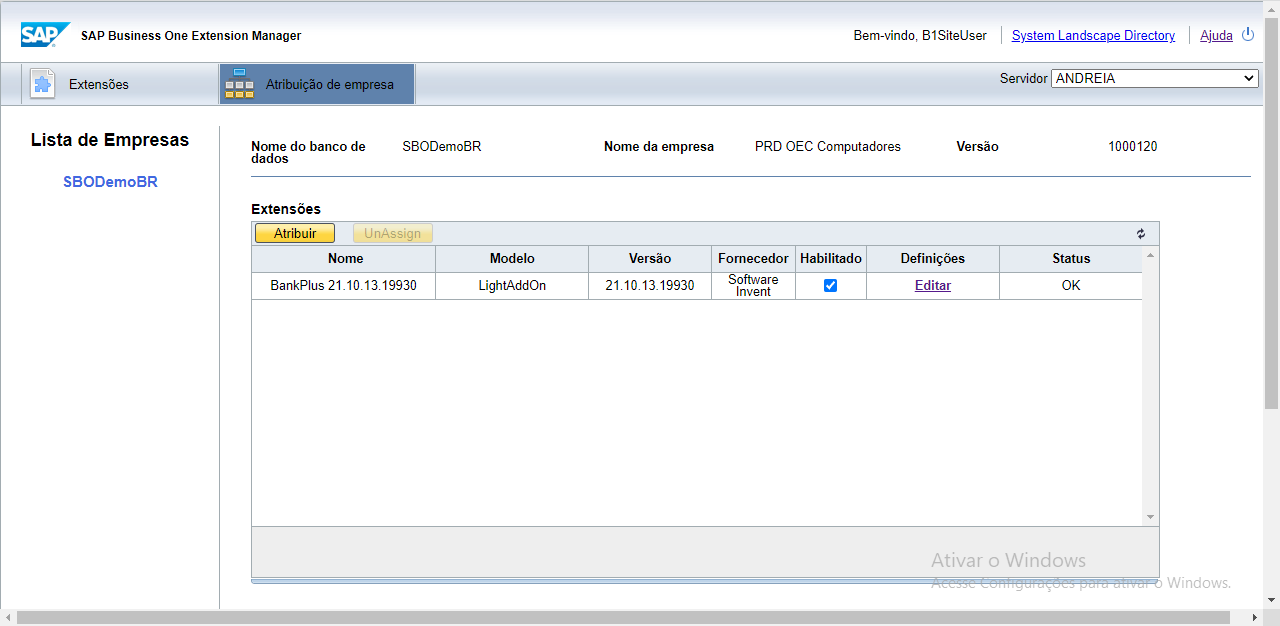Click the LightAddOn model cell
Image resolution: width=1280 pixels, height=626 pixels.
[x=512, y=286]
